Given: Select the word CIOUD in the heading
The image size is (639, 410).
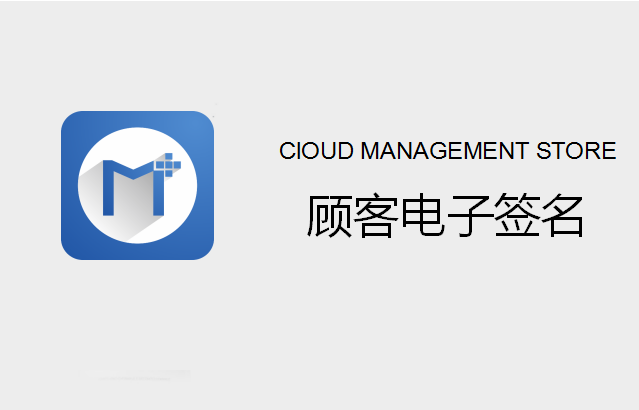Looking at the screenshot, I should tap(316, 151).
